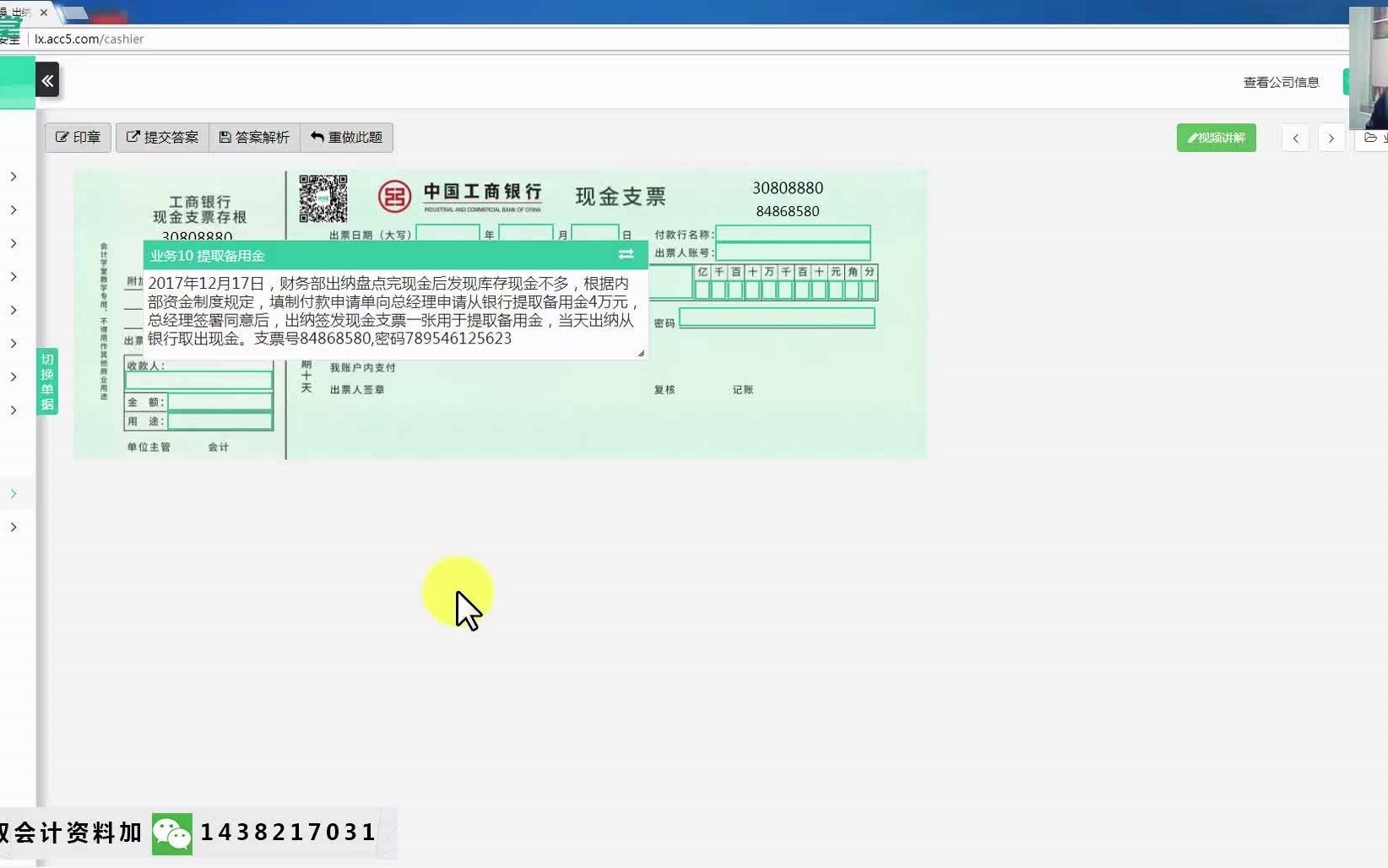Click the 现金支票 title text
Viewport: 1388px width, 868px height.
(x=621, y=197)
